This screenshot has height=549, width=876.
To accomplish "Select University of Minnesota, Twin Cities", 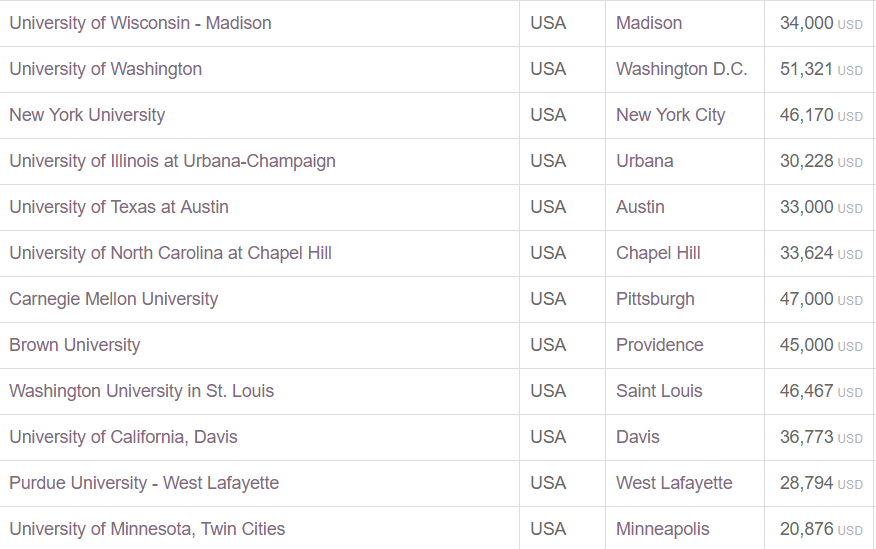I will click(x=147, y=529).
